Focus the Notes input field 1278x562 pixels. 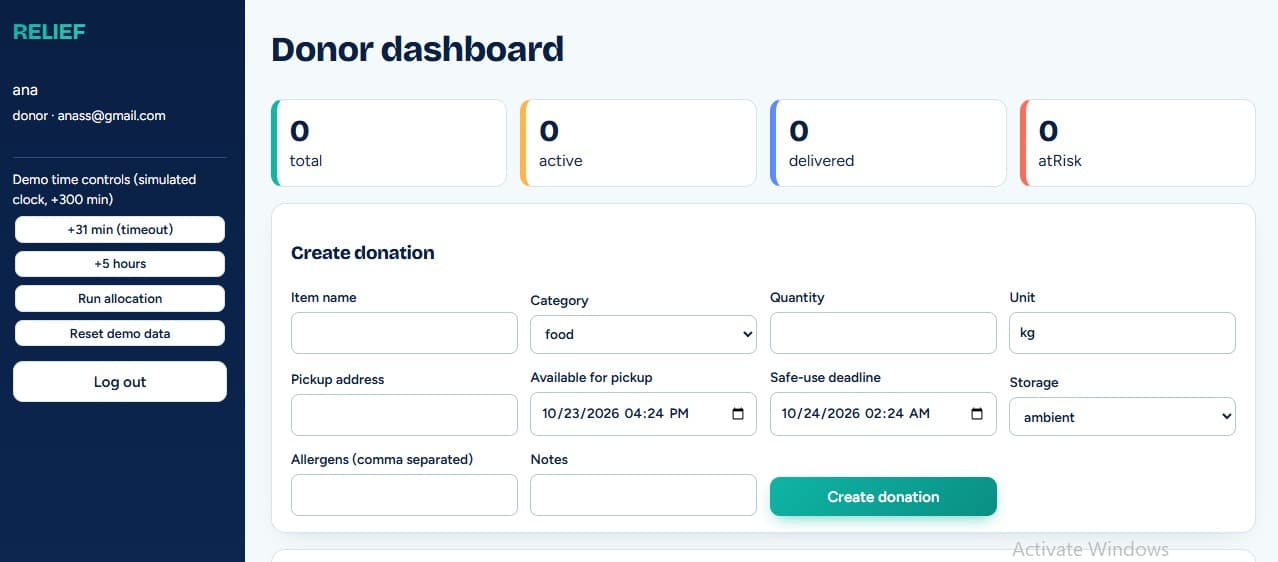[x=643, y=495]
